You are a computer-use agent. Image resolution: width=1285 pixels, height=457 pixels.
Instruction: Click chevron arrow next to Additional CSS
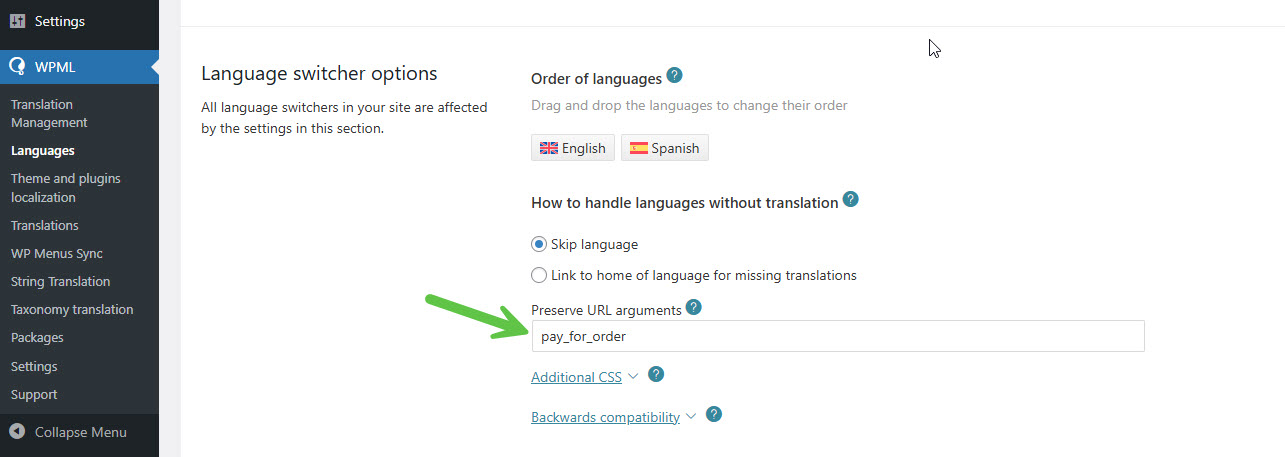coord(632,376)
